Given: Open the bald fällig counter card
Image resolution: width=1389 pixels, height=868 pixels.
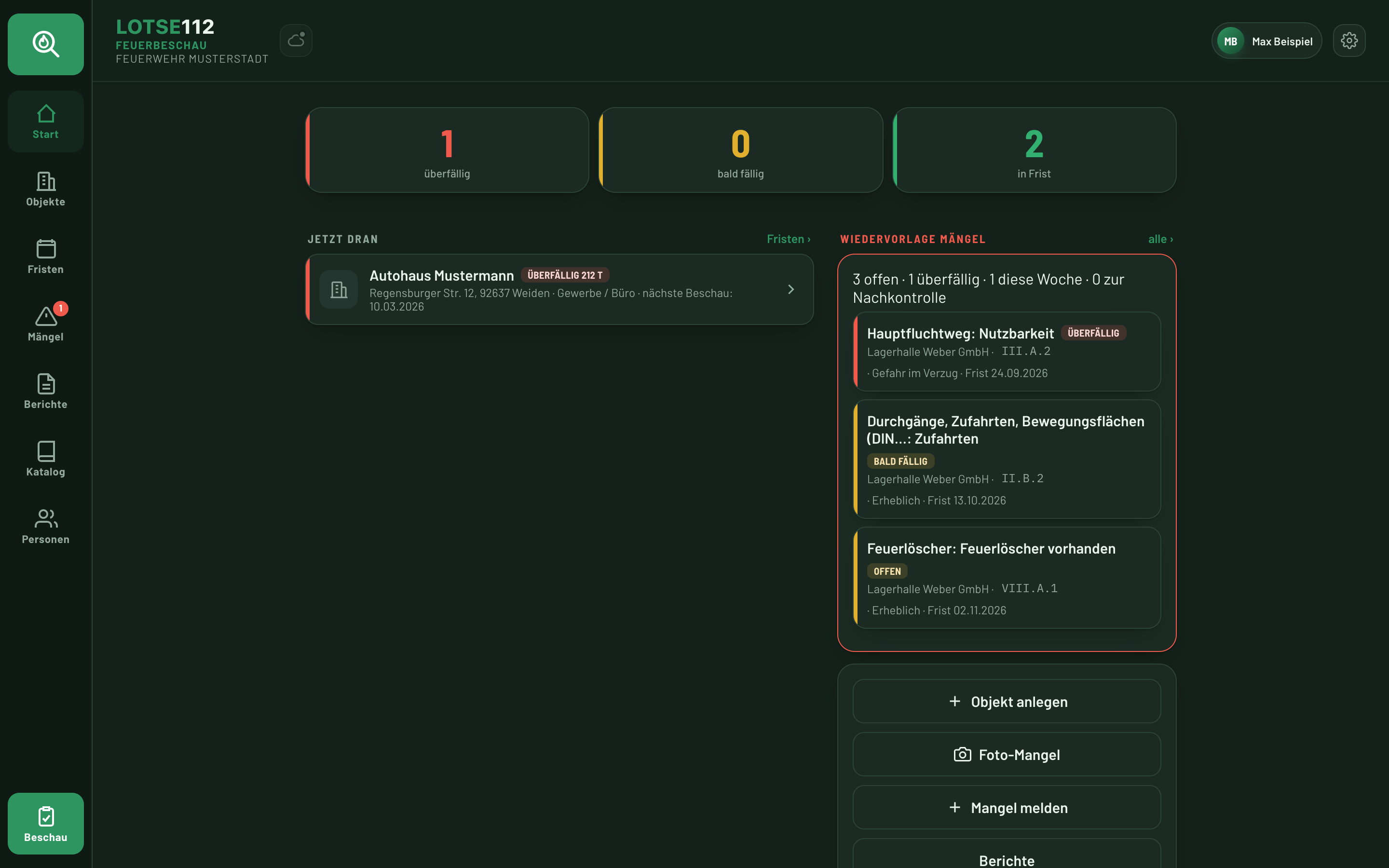Looking at the screenshot, I should 740,150.
